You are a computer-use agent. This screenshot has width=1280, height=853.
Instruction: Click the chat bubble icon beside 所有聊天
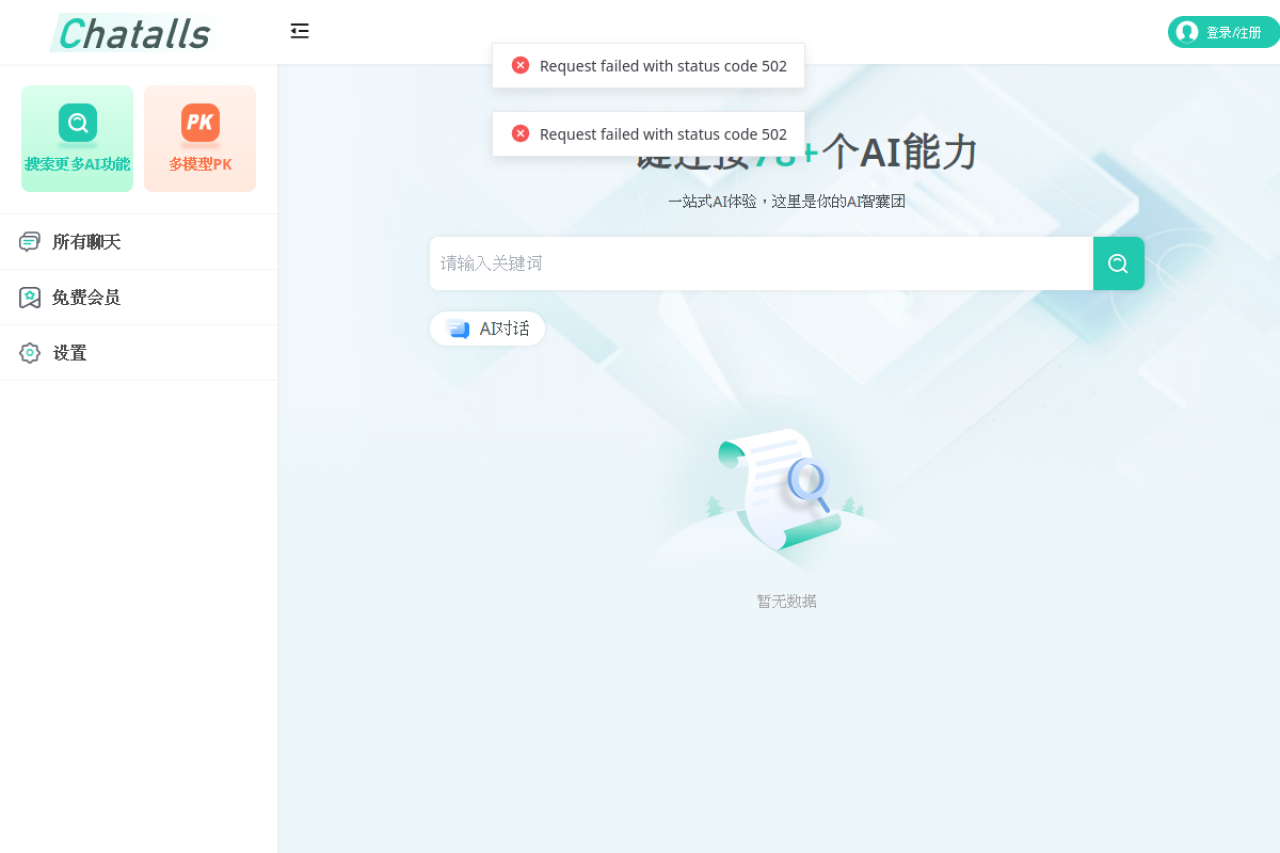click(x=30, y=242)
